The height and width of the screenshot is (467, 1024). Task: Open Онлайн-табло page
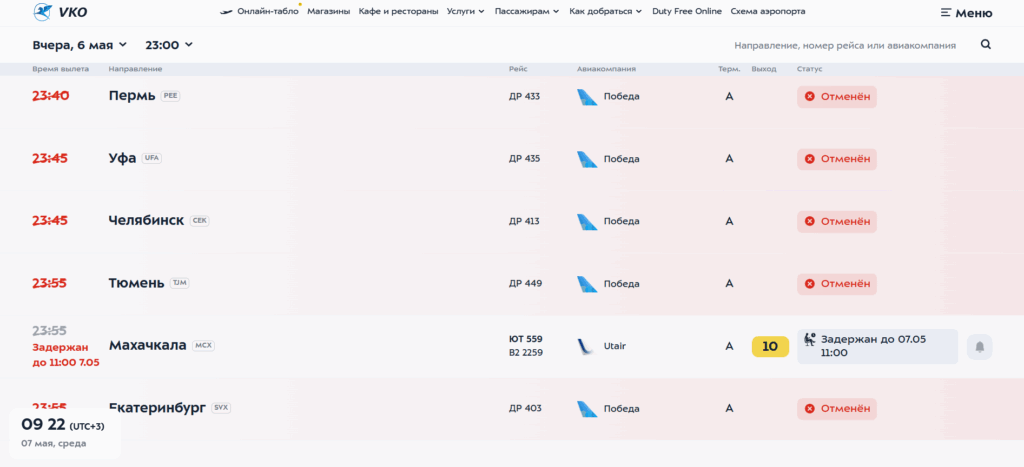tap(268, 11)
